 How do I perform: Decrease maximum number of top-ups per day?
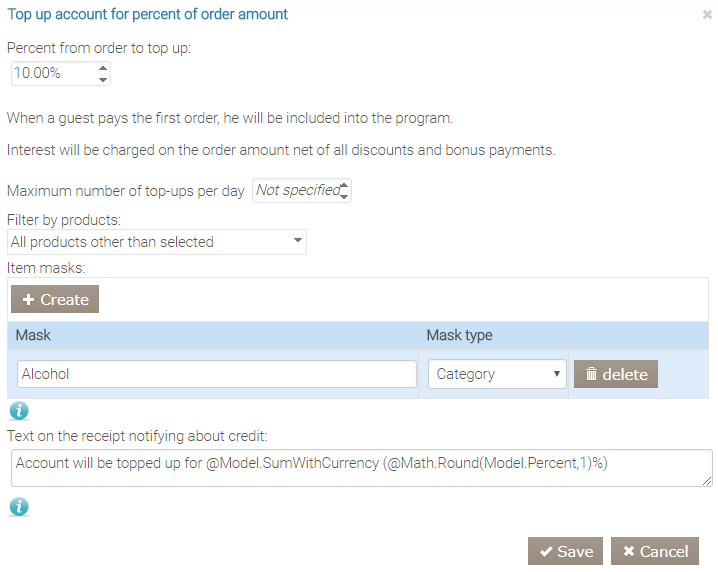tap(344, 196)
